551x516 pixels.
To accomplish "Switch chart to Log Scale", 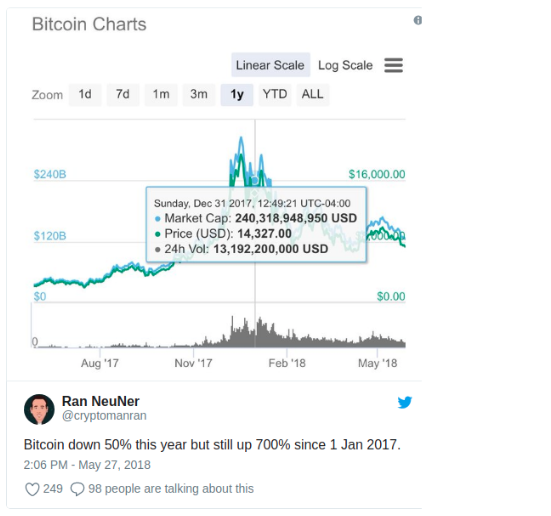I will pyautogui.click(x=345, y=65).
